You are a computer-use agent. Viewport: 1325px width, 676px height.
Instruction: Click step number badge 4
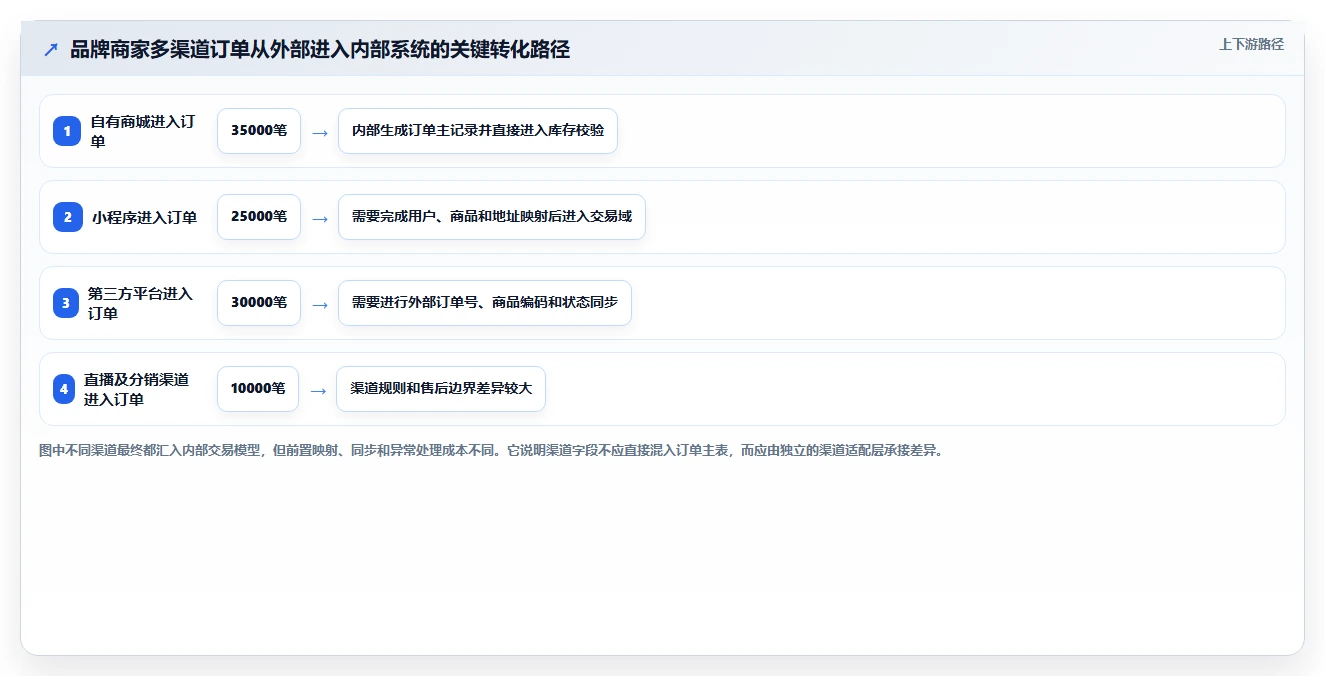[64, 389]
